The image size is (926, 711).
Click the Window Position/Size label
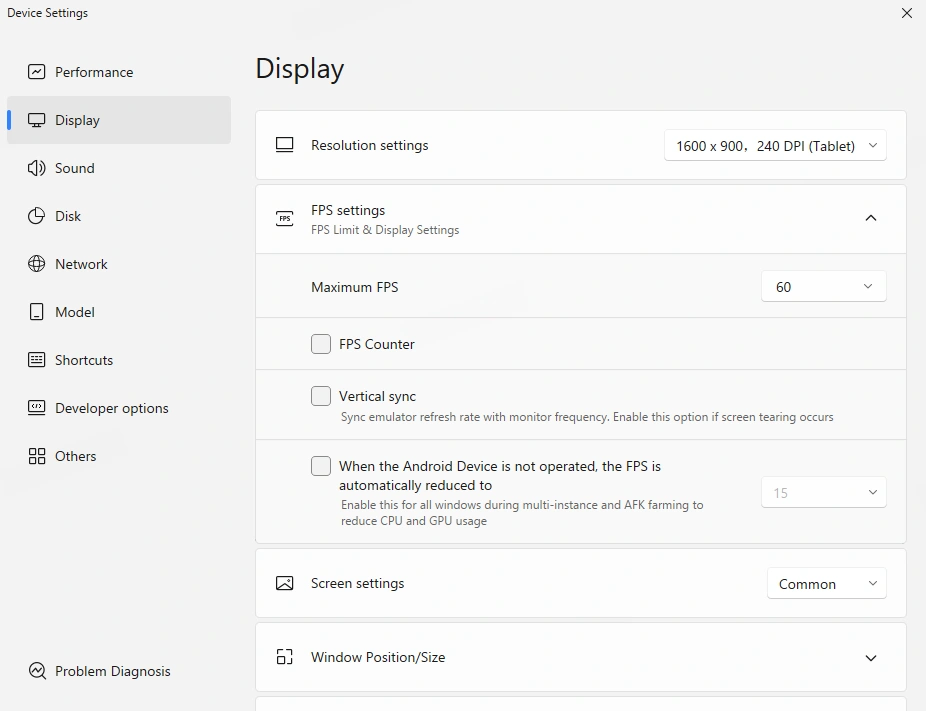click(x=378, y=657)
